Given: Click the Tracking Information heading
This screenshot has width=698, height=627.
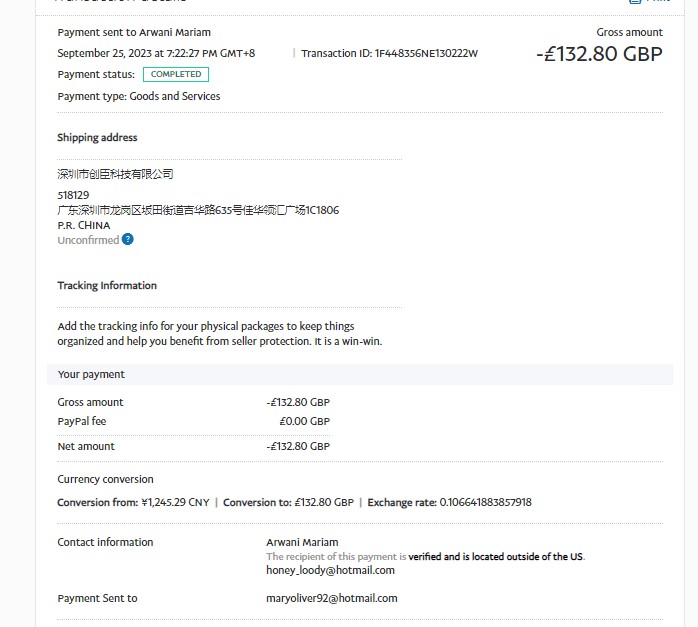Looking at the screenshot, I should coord(107,286).
